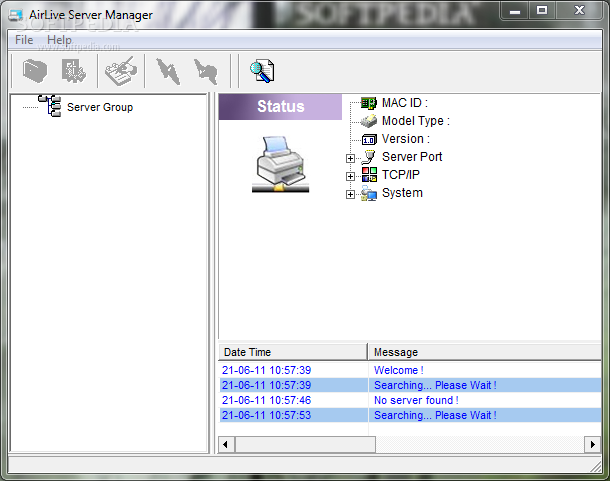The image size is (610, 481).
Task: Expand the Server Port node
Action: coord(350,158)
